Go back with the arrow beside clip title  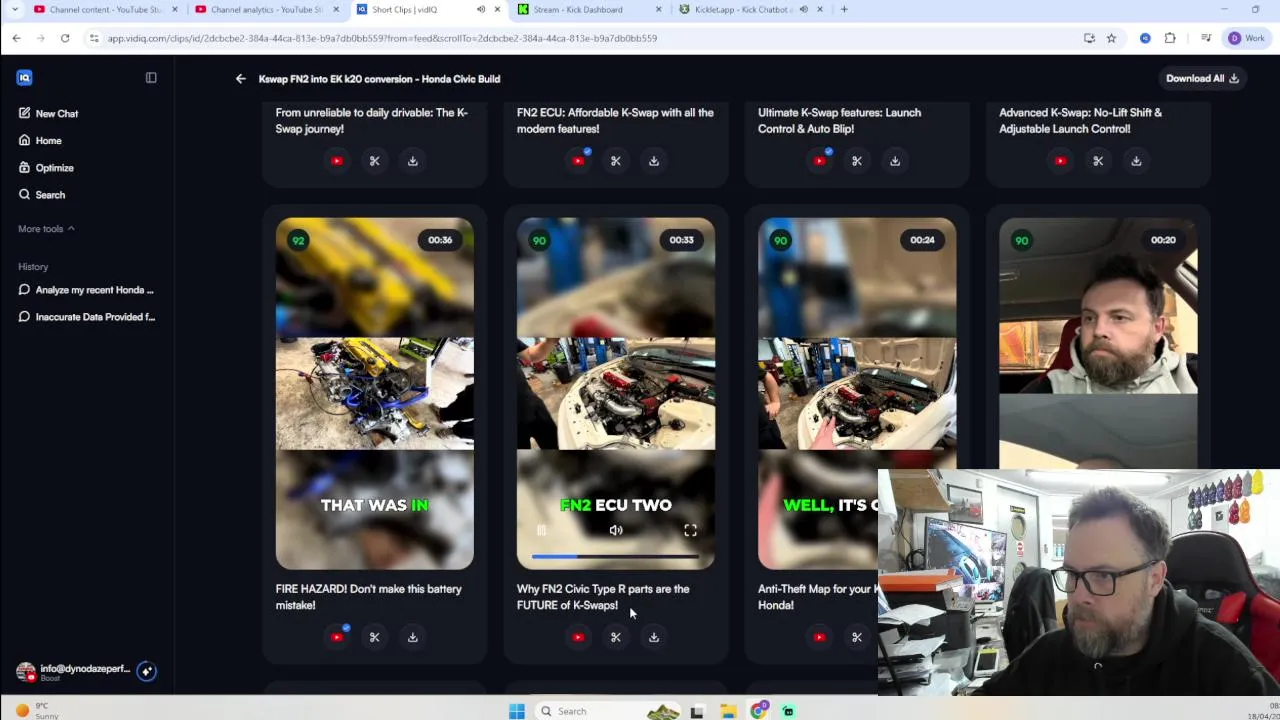click(240, 79)
